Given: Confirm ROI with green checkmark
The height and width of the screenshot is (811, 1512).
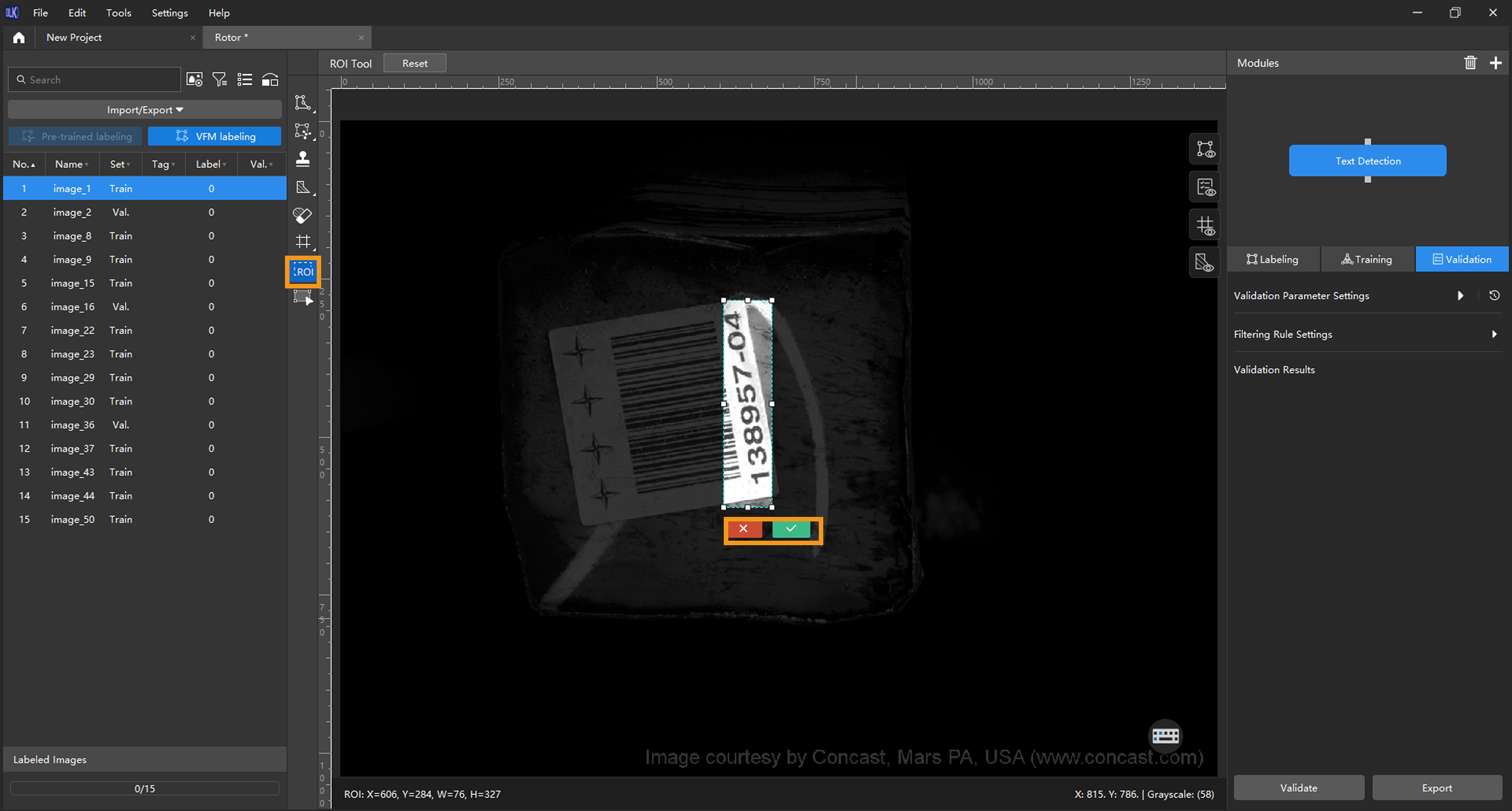Looking at the screenshot, I should tap(790, 529).
